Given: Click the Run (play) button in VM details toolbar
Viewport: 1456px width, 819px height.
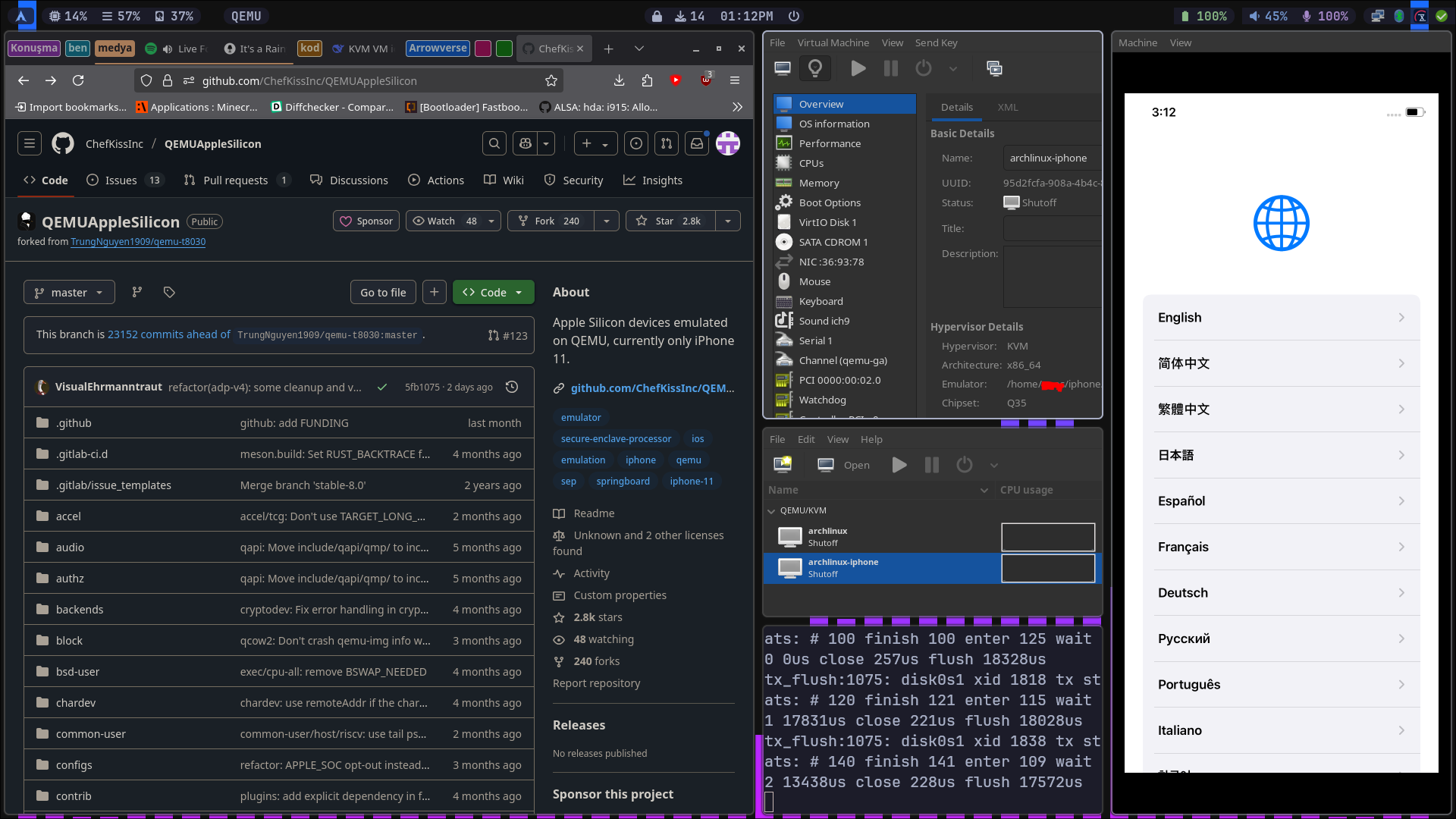Looking at the screenshot, I should (x=858, y=69).
